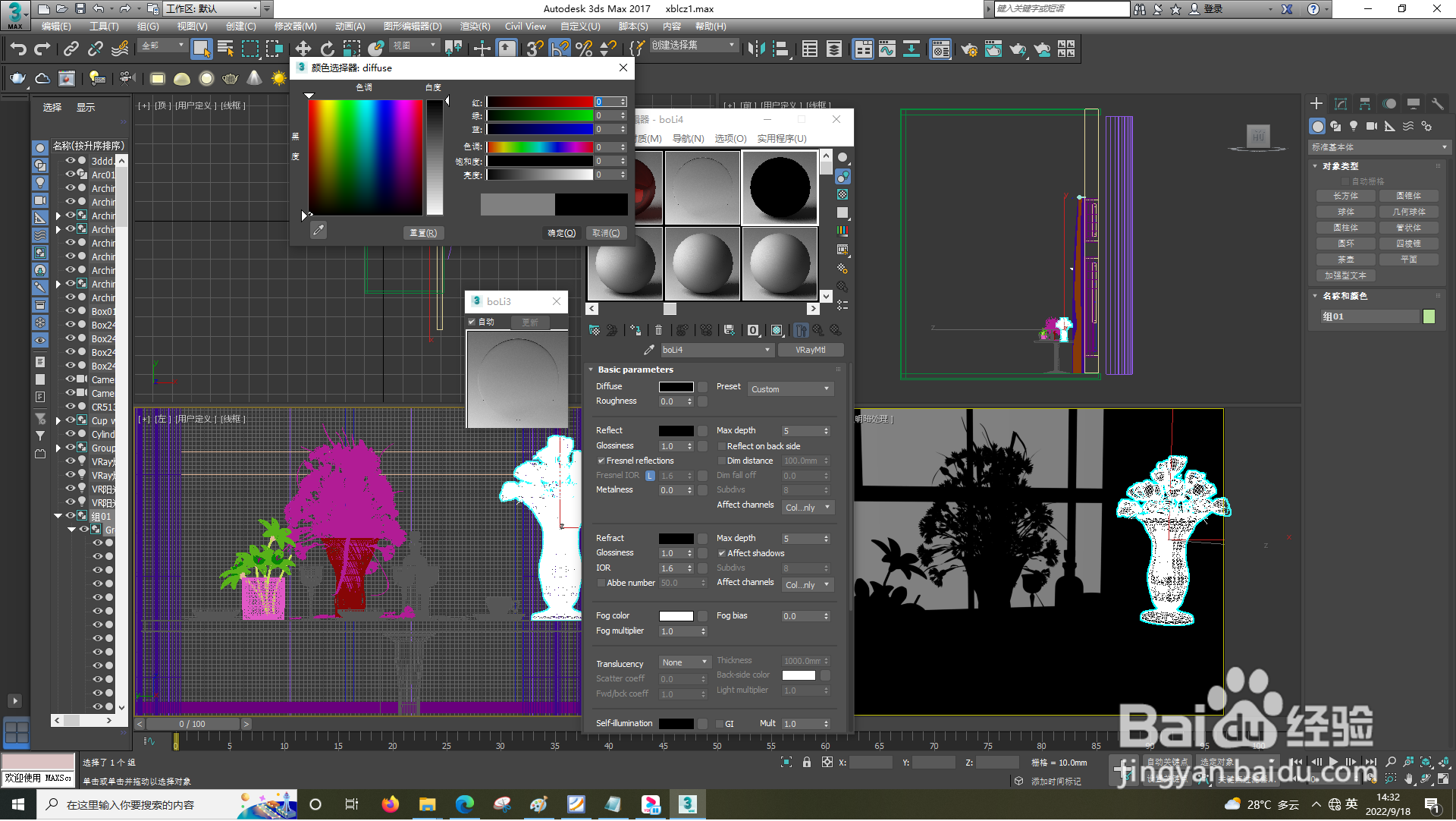The height and width of the screenshot is (821, 1456).
Task: Click the object color swatch beside 组01
Action: coord(1429,317)
